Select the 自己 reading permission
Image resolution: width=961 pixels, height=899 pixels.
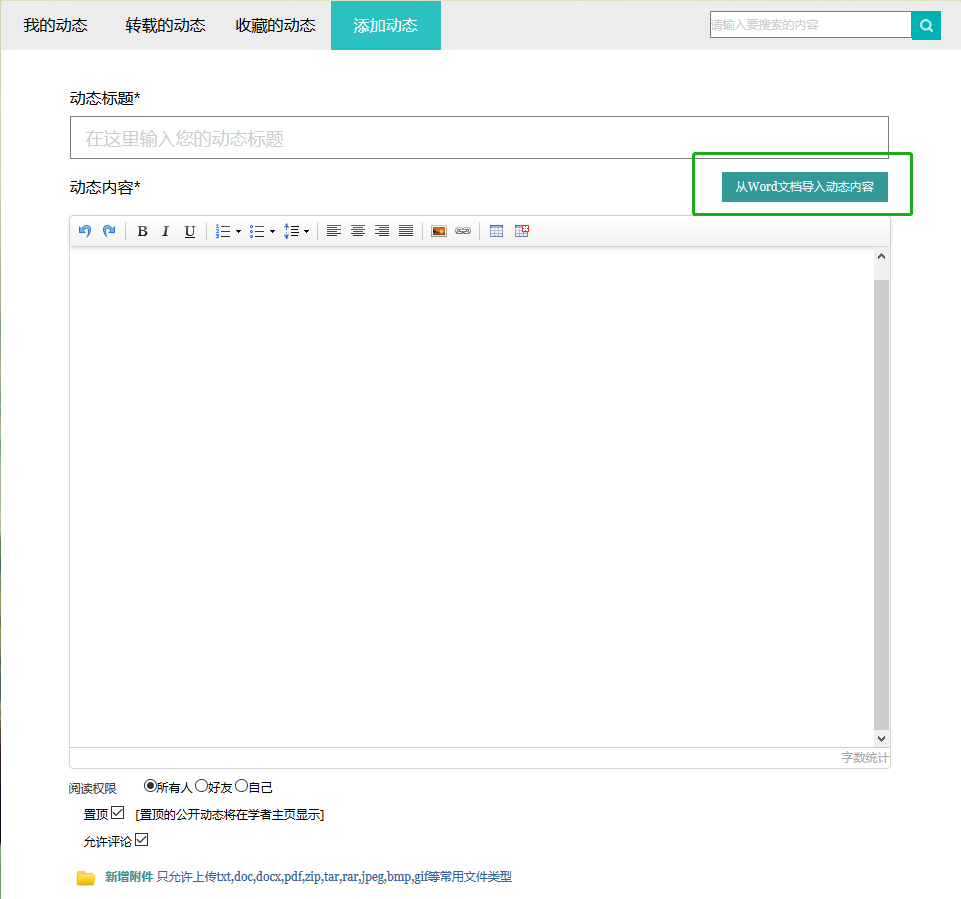pos(241,786)
